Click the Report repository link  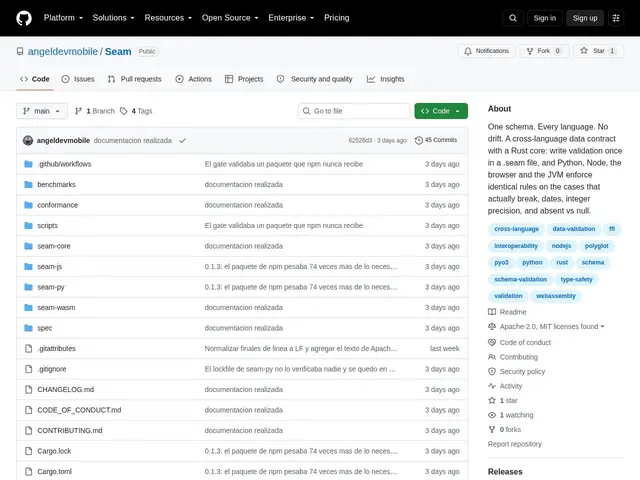pyautogui.click(x=515, y=444)
